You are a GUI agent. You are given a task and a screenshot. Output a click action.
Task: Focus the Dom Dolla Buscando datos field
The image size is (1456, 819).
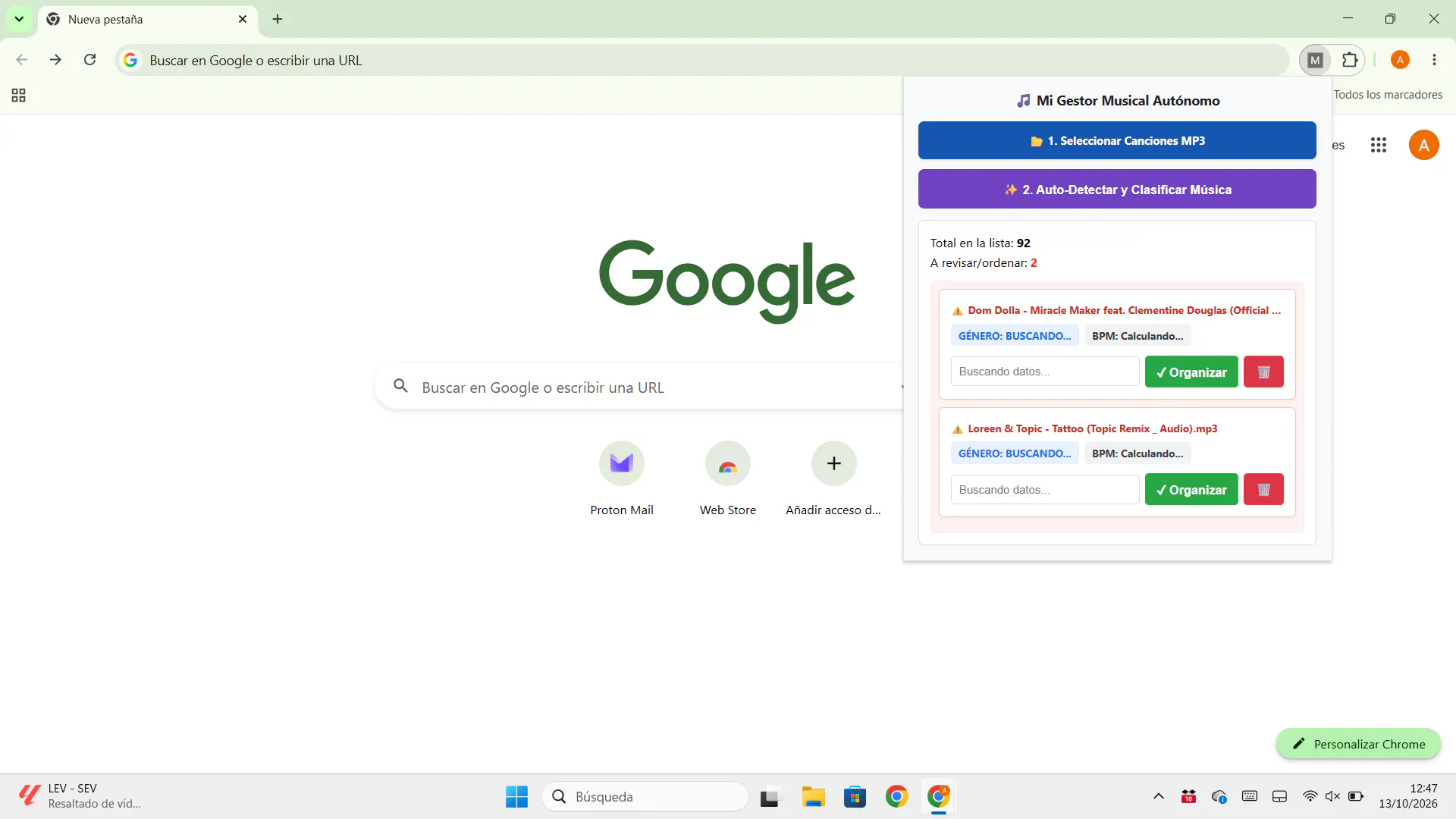1045,372
